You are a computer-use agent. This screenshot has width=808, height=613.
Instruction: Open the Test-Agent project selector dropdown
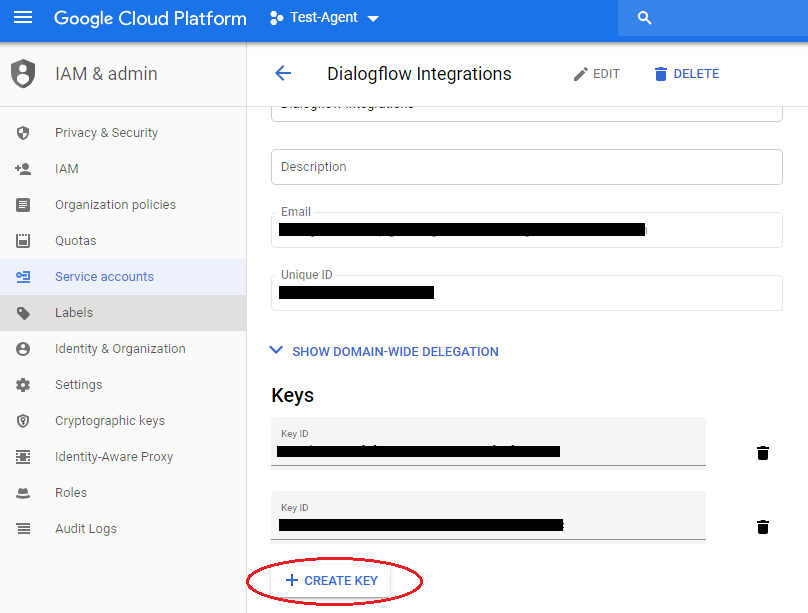click(325, 18)
